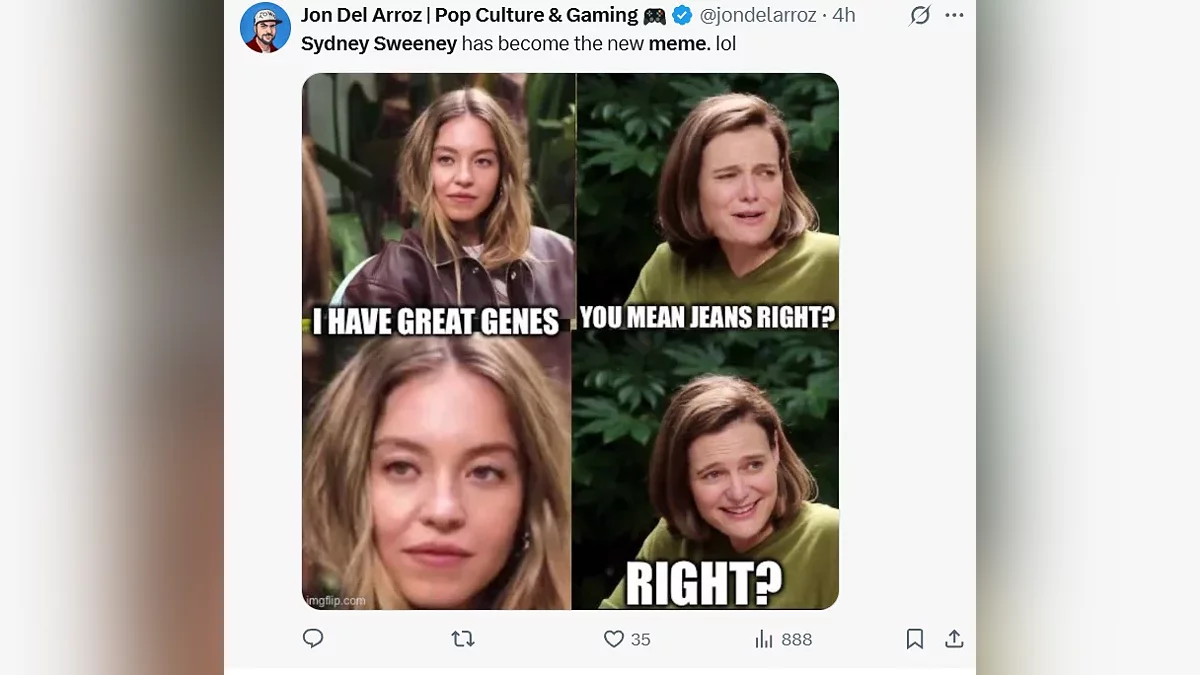This screenshot has height=675, width=1200.
Task: Open the three-dot more options menu
Action: click(x=954, y=15)
